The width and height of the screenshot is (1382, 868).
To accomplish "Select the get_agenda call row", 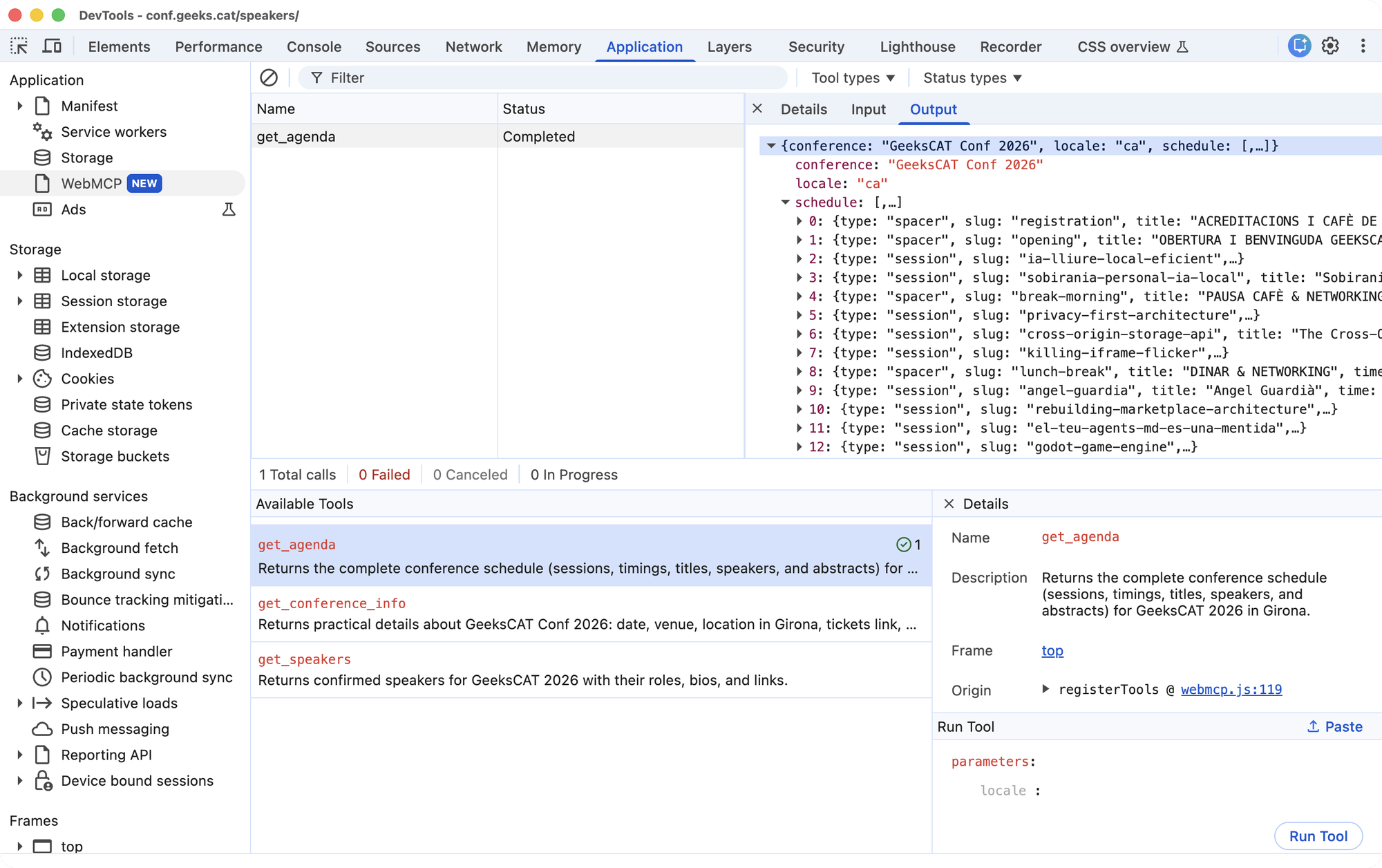I will click(x=498, y=137).
